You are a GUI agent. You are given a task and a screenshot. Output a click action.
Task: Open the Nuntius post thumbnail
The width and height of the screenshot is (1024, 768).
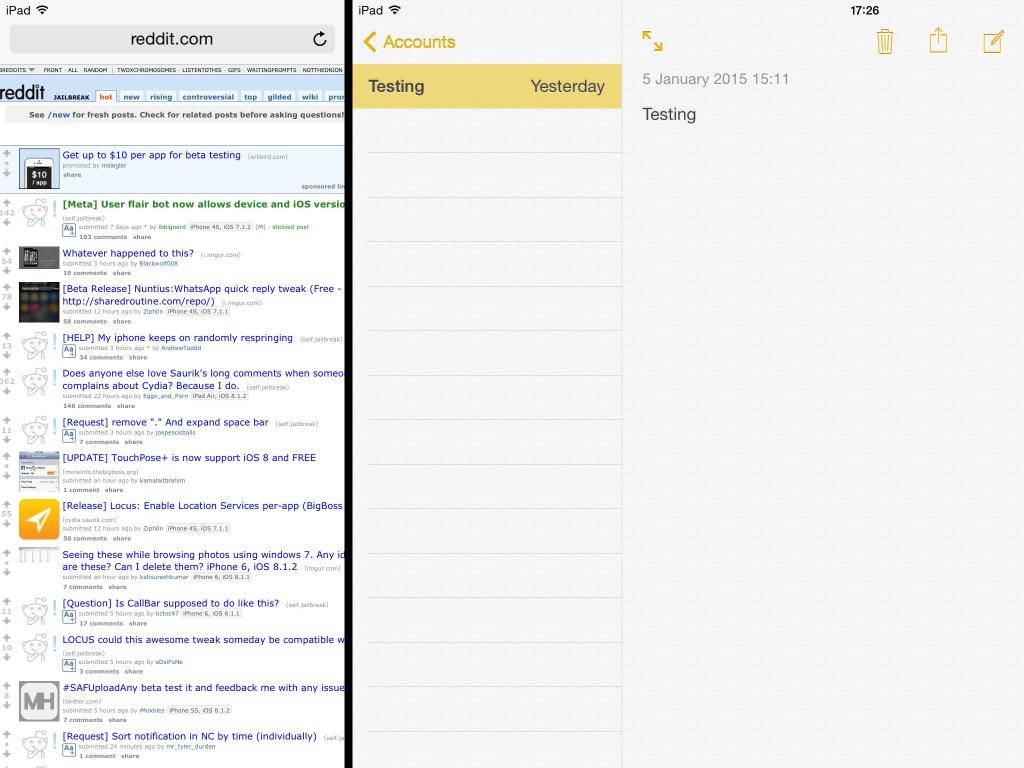pos(39,302)
